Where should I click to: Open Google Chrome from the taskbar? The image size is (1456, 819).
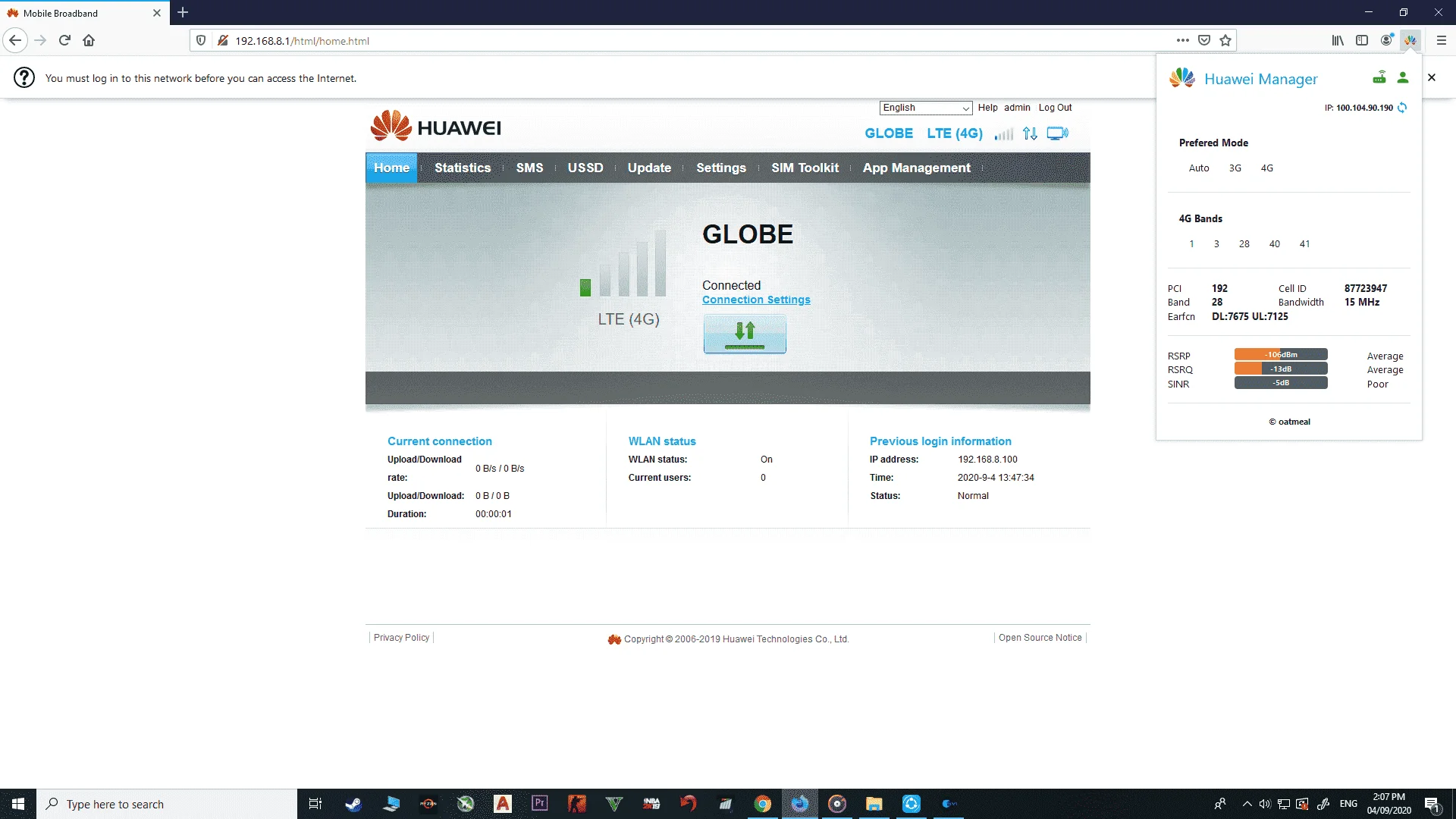click(x=763, y=804)
